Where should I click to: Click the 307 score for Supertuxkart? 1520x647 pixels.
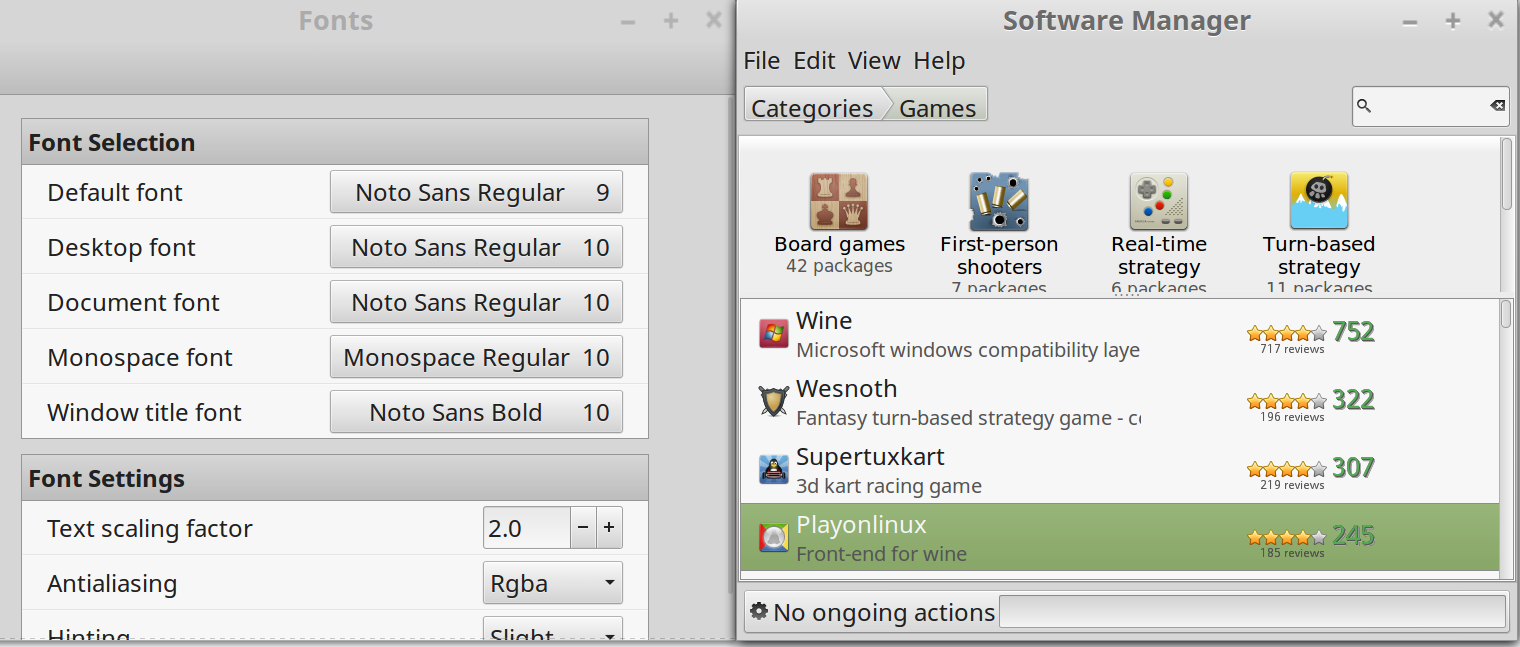tap(1354, 467)
